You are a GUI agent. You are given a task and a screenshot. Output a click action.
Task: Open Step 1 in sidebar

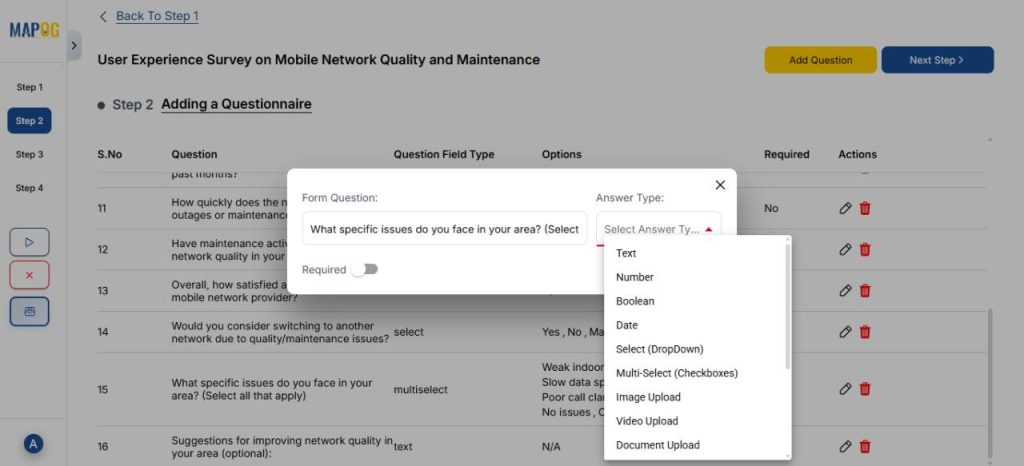pos(29,87)
